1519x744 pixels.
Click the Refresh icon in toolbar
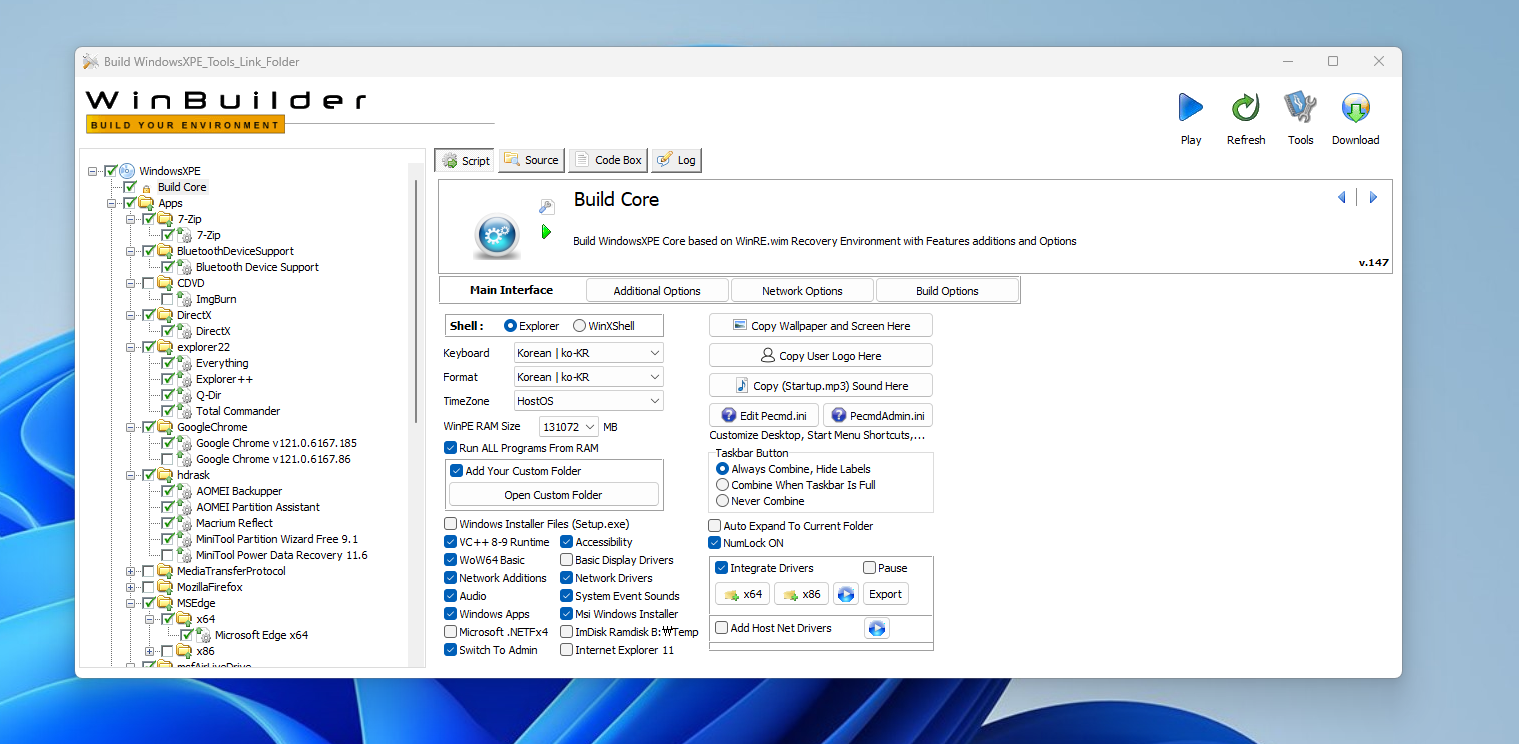click(1245, 107)
